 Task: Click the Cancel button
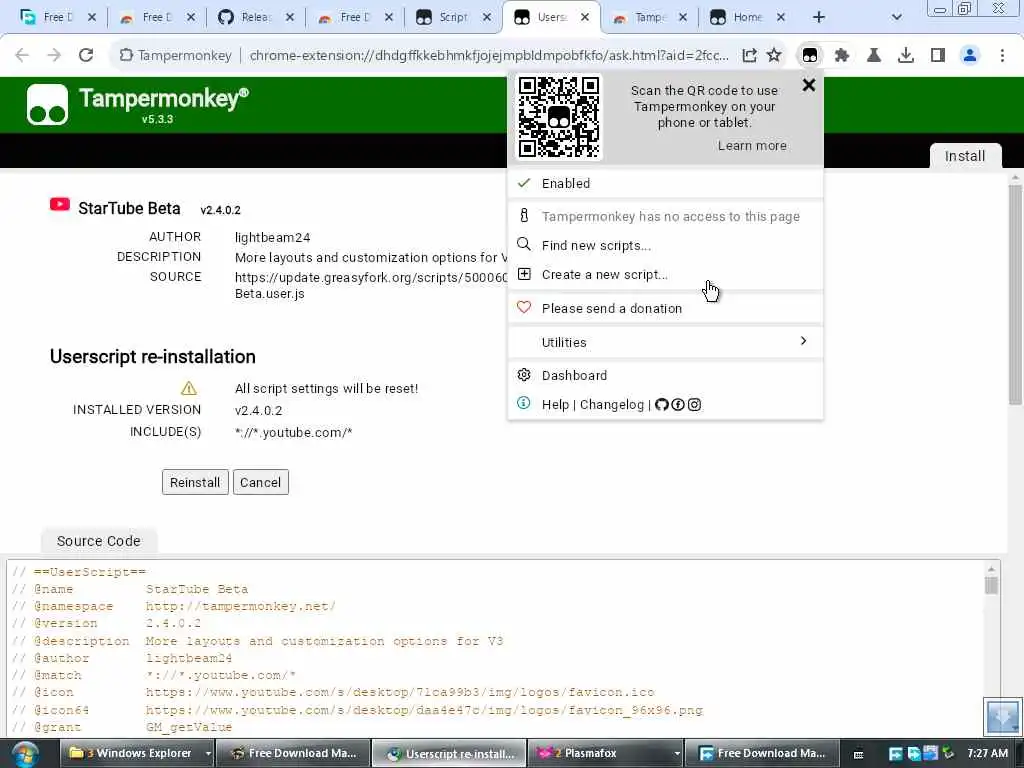[261, 483]
